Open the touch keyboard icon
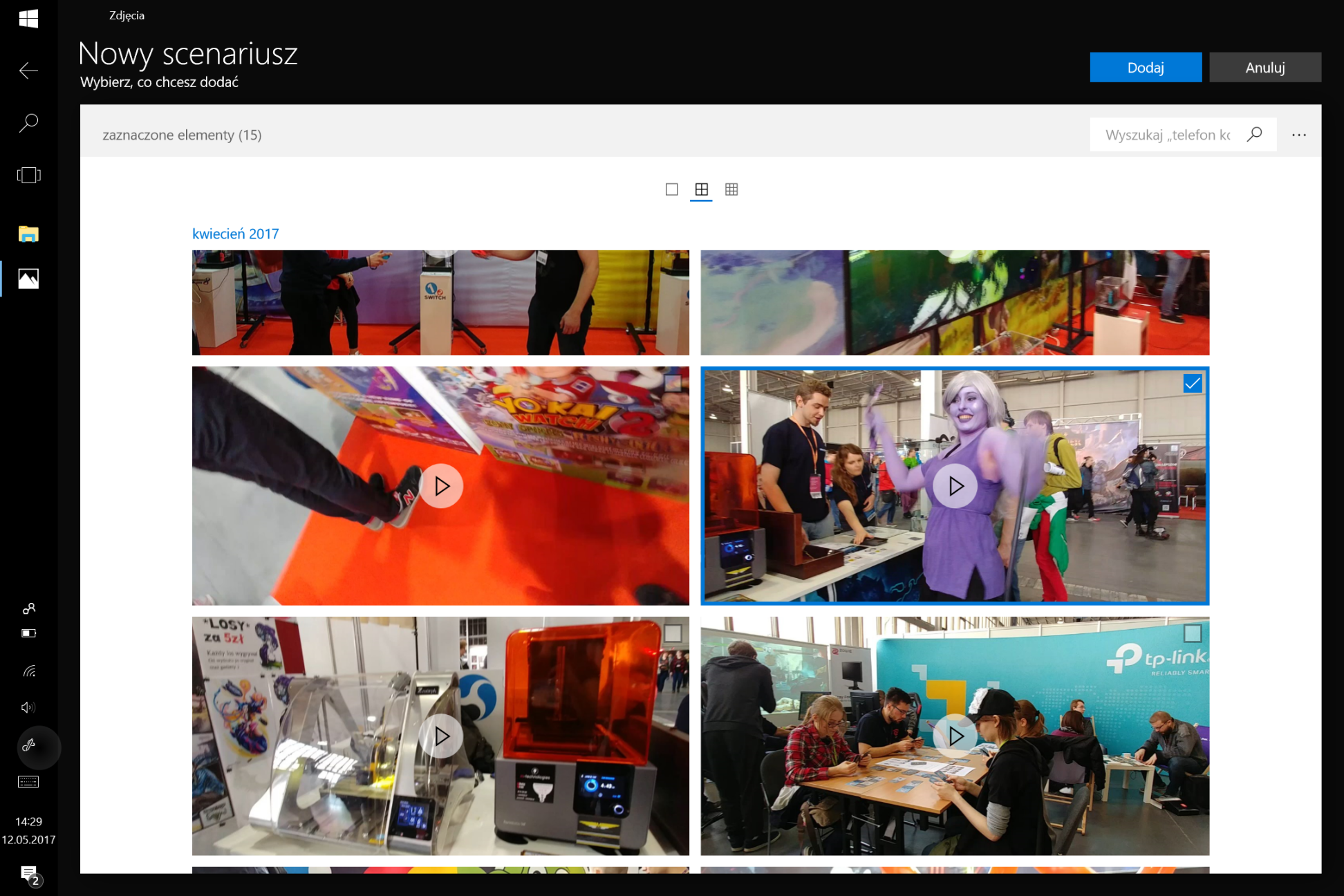This screenshot has width=1344, height=896. (28, 782)
